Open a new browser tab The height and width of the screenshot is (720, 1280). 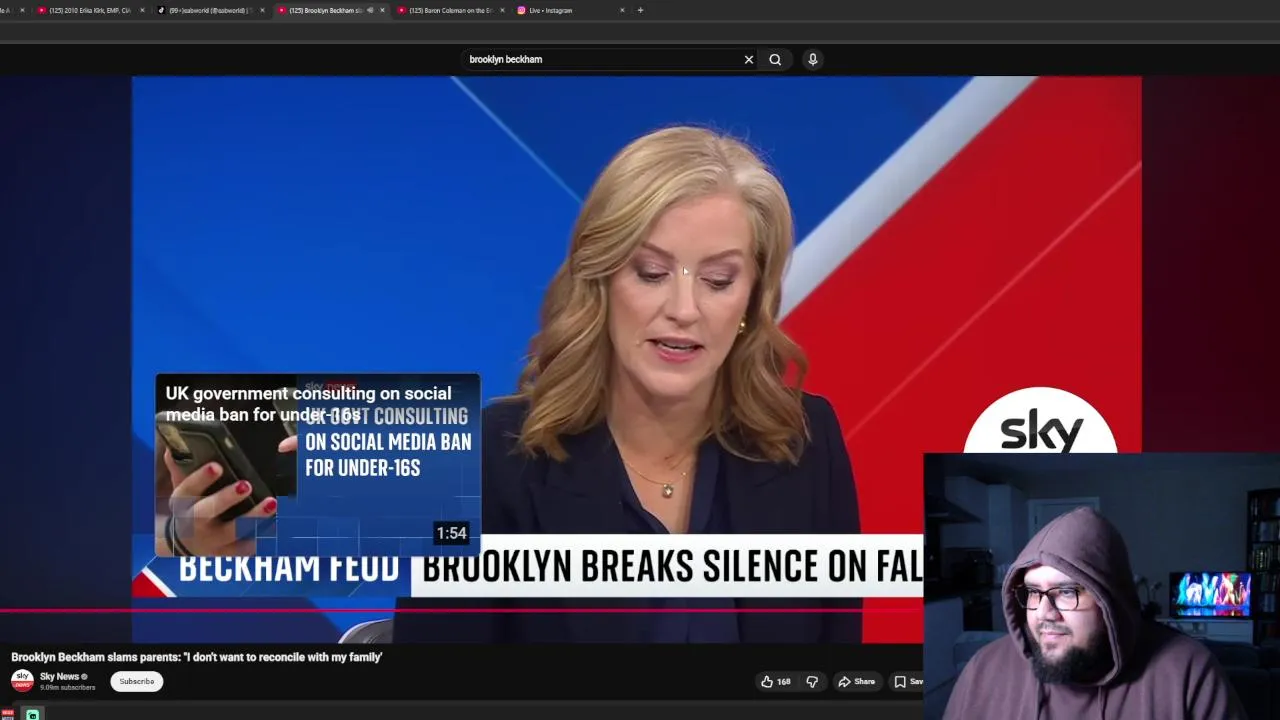(640, 10)
